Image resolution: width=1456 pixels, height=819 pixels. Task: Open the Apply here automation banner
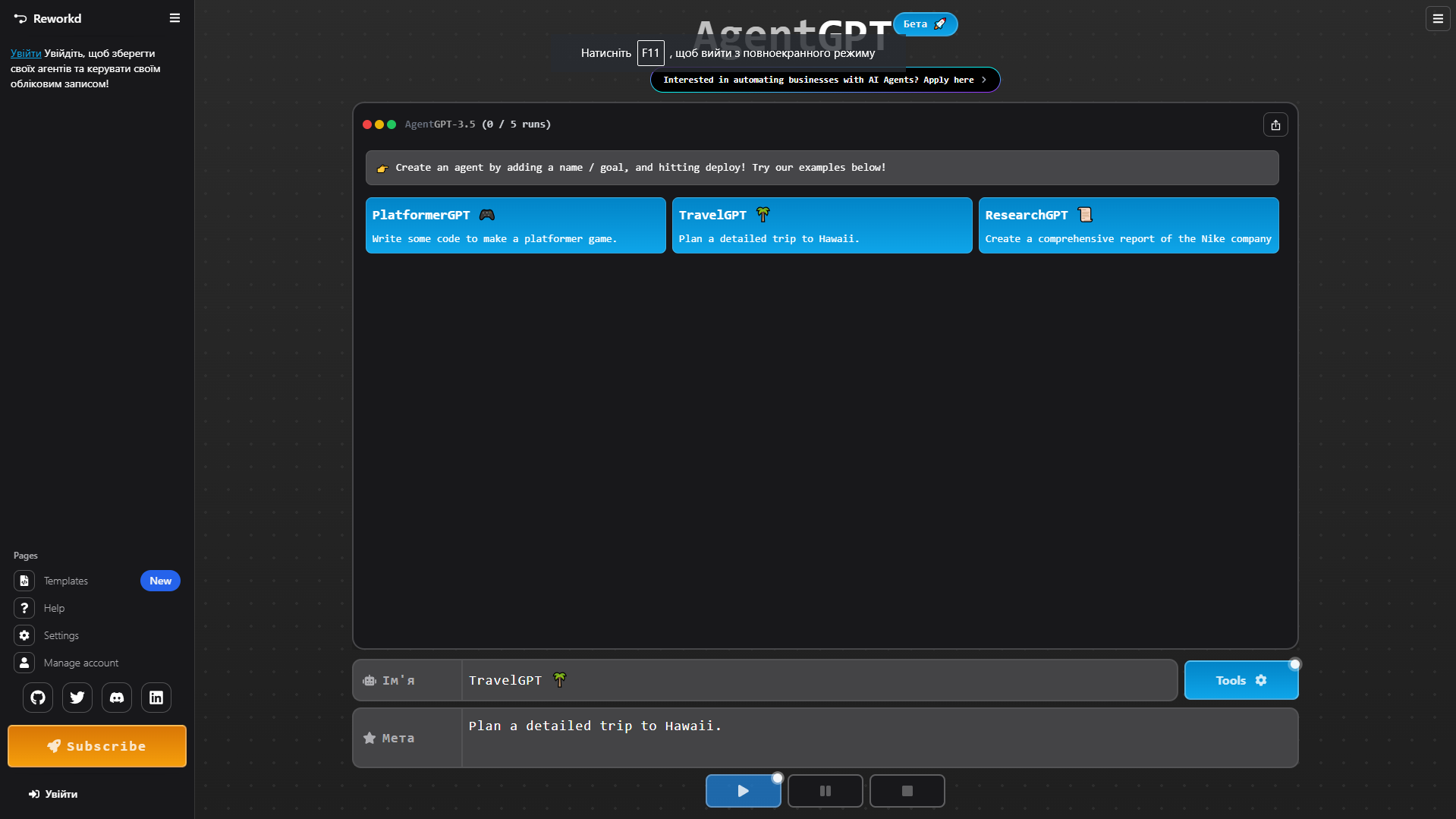click(825, 80)
